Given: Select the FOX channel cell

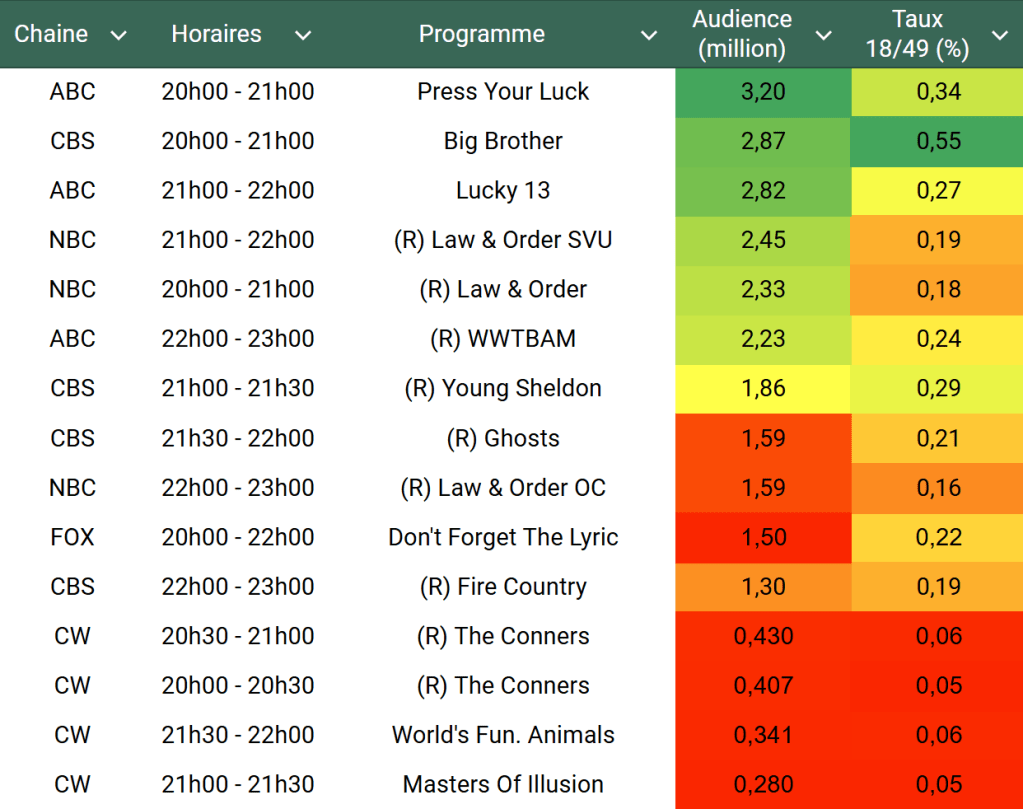Looking at the screenshot, I should point(72,537).
